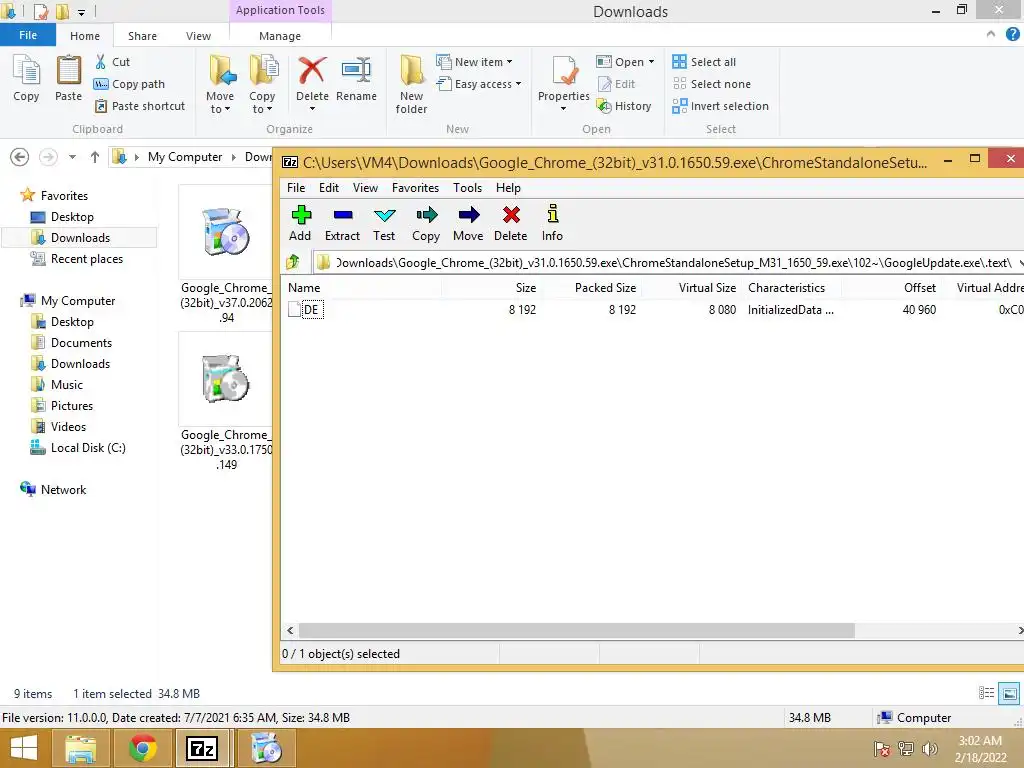
Task: Expand the 7-Zip address path dropdown
Action: pyautogui.click(x=1020, y=263)
